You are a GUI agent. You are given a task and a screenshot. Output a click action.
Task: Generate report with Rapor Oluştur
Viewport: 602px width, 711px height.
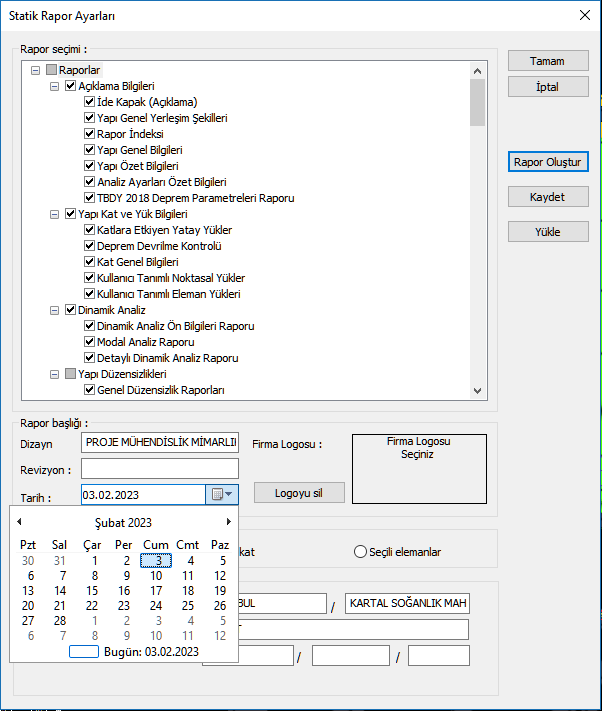tap(548, 162)
